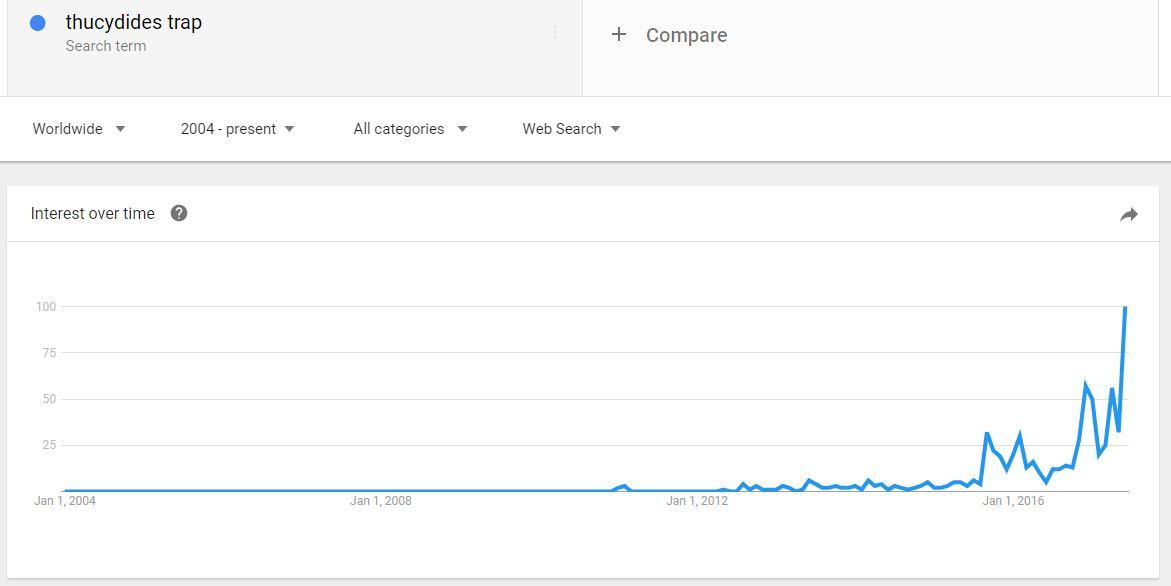This screenshot has height=586, width=1171.
Task: Open the Interest over time help icon
Action: point(178,213)
